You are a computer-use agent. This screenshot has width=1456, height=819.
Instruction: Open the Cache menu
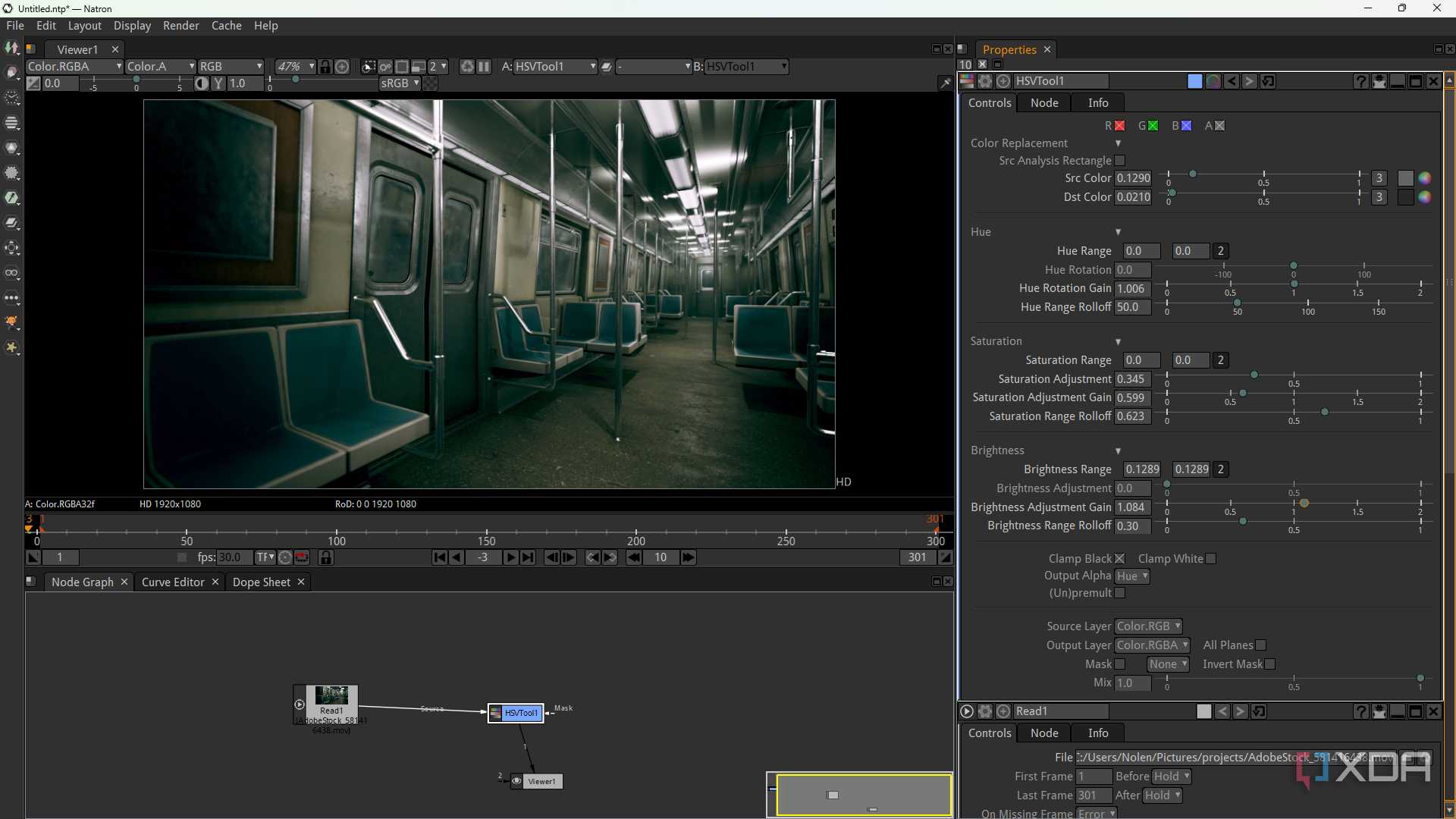tap(227, 26)
